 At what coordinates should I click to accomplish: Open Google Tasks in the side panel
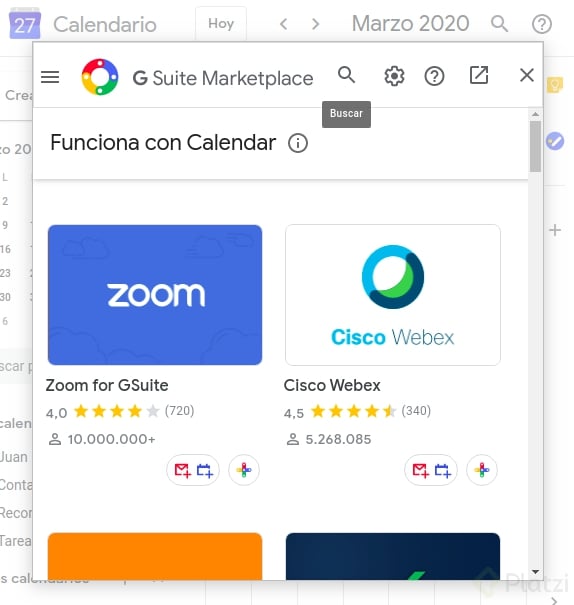(555, 141)
